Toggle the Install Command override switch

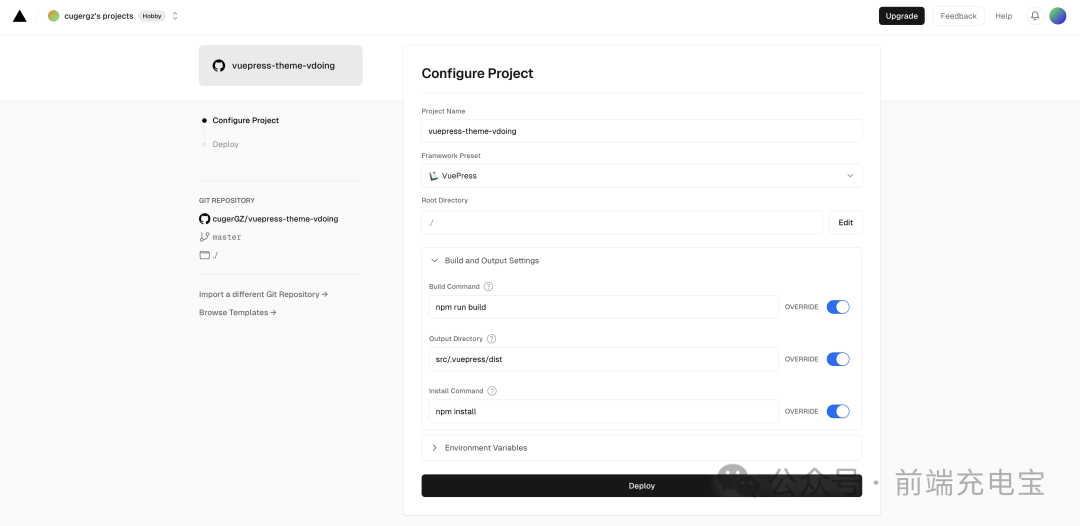838,412
